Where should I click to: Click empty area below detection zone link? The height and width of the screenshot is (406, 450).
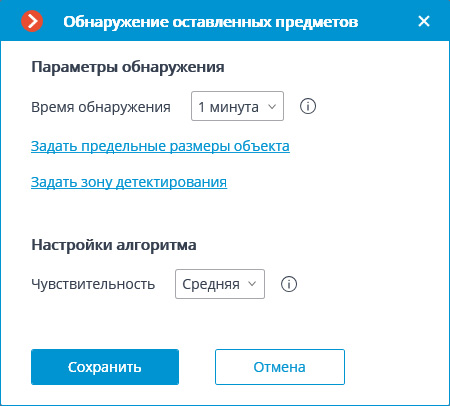coord(225,212)
